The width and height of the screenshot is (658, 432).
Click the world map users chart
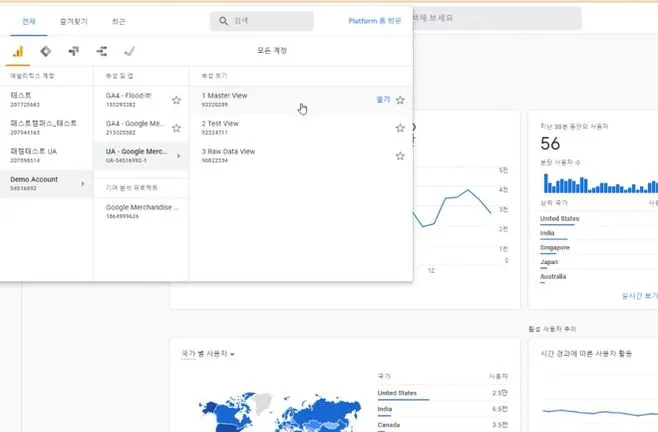(x=279, y=412)
